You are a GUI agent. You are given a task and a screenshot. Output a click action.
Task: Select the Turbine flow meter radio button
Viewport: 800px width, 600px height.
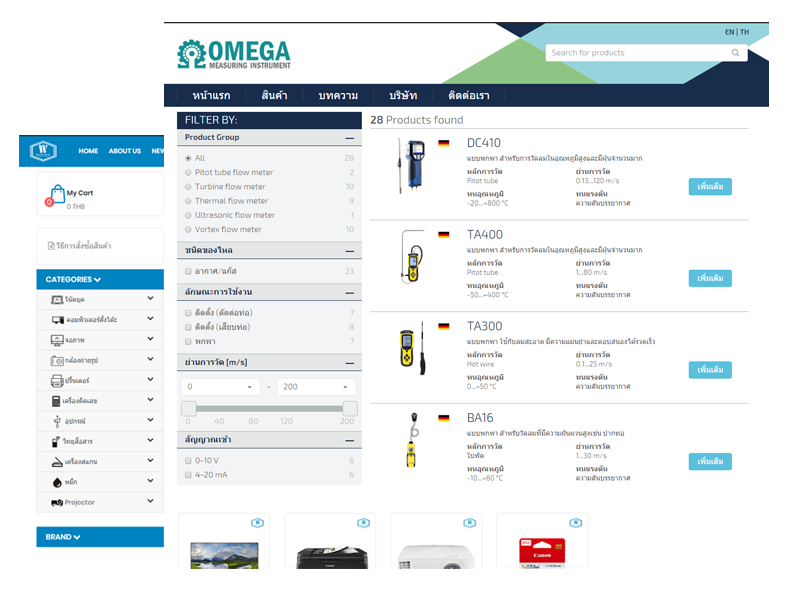[x=188, y=187]
